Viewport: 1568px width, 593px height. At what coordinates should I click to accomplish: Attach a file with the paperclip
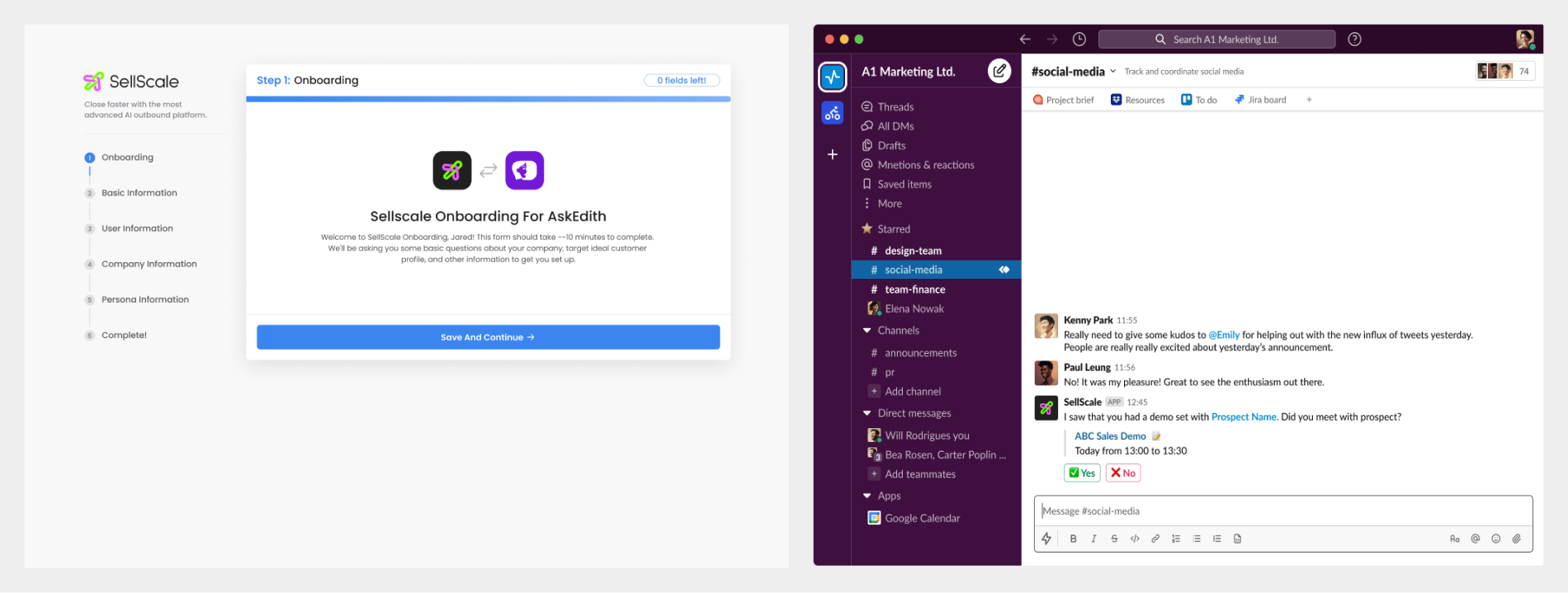[1517, 539]
